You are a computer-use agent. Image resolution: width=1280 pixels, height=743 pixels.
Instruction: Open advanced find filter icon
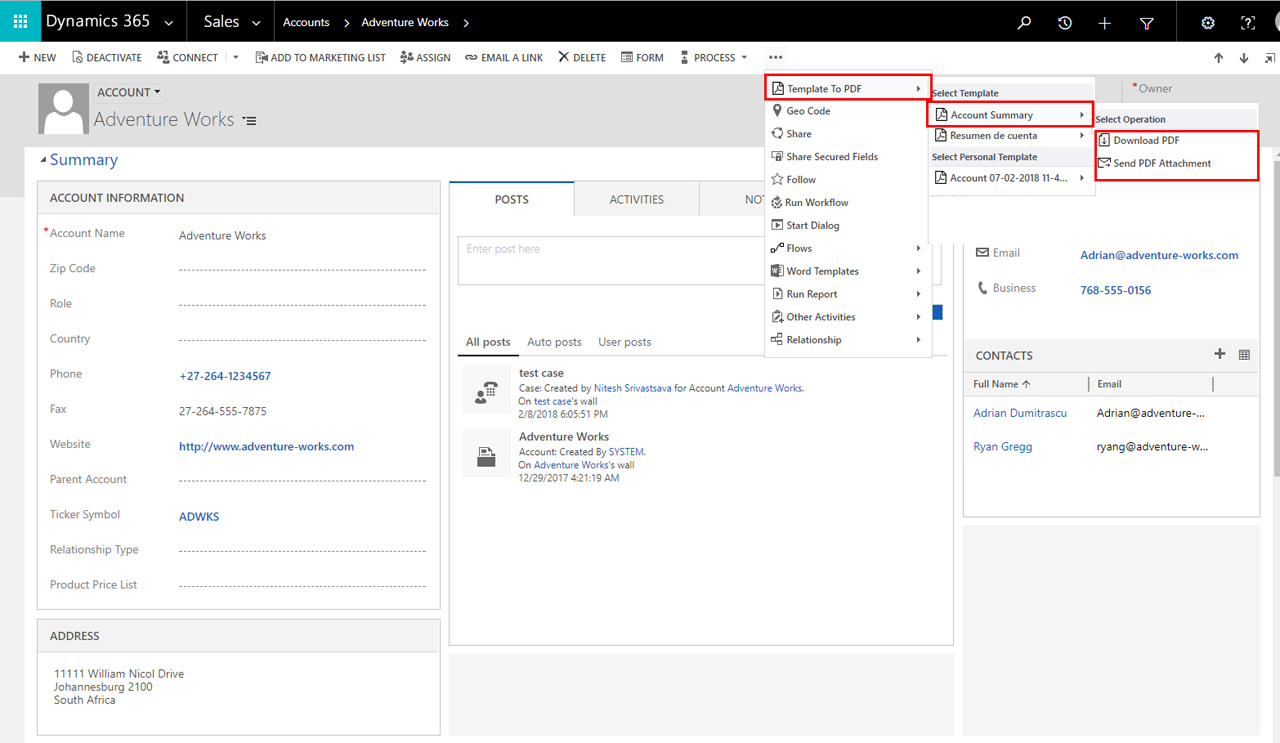1147,22
